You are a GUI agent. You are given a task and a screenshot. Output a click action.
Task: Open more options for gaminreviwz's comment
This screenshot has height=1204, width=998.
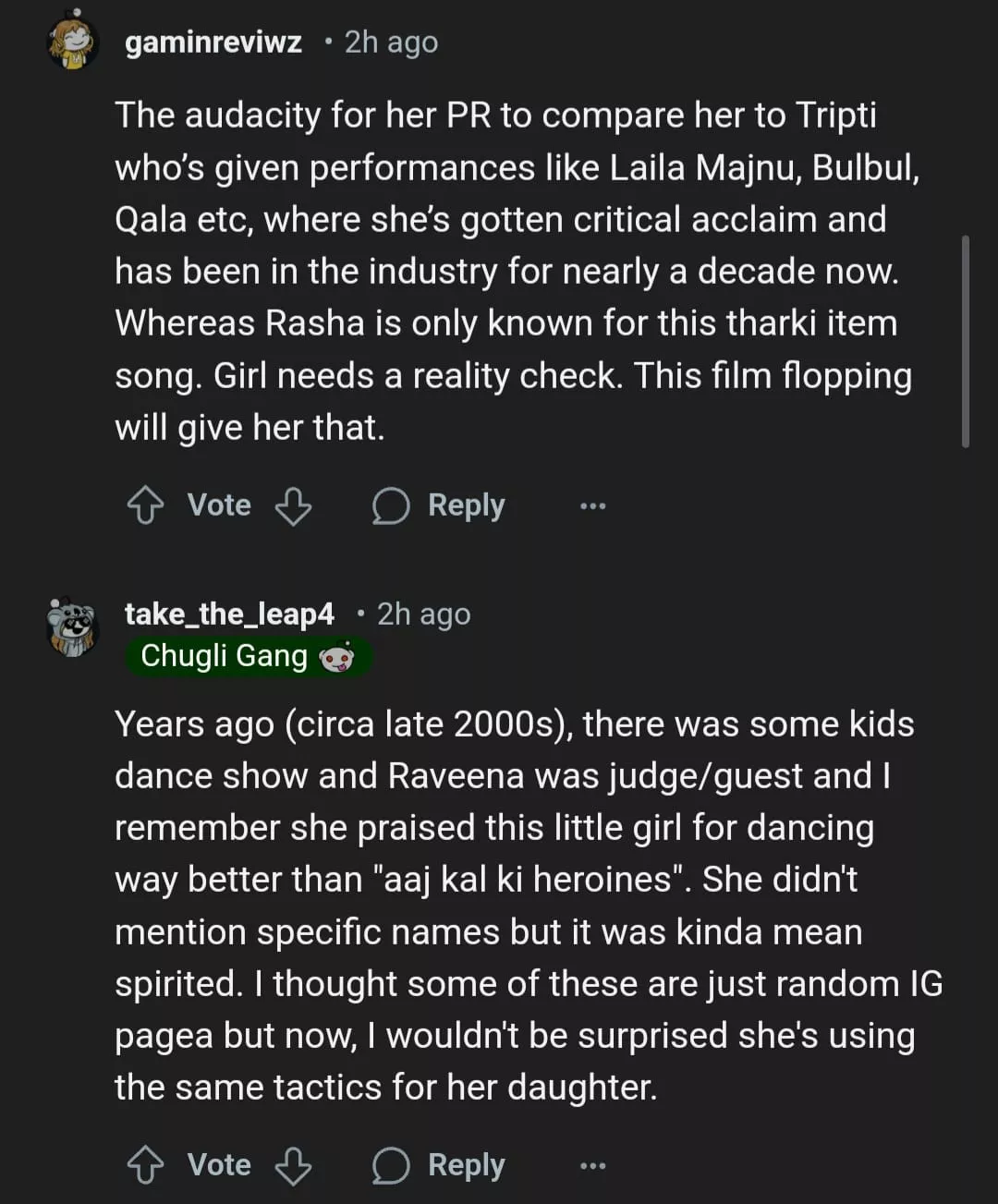coord(592,505)
